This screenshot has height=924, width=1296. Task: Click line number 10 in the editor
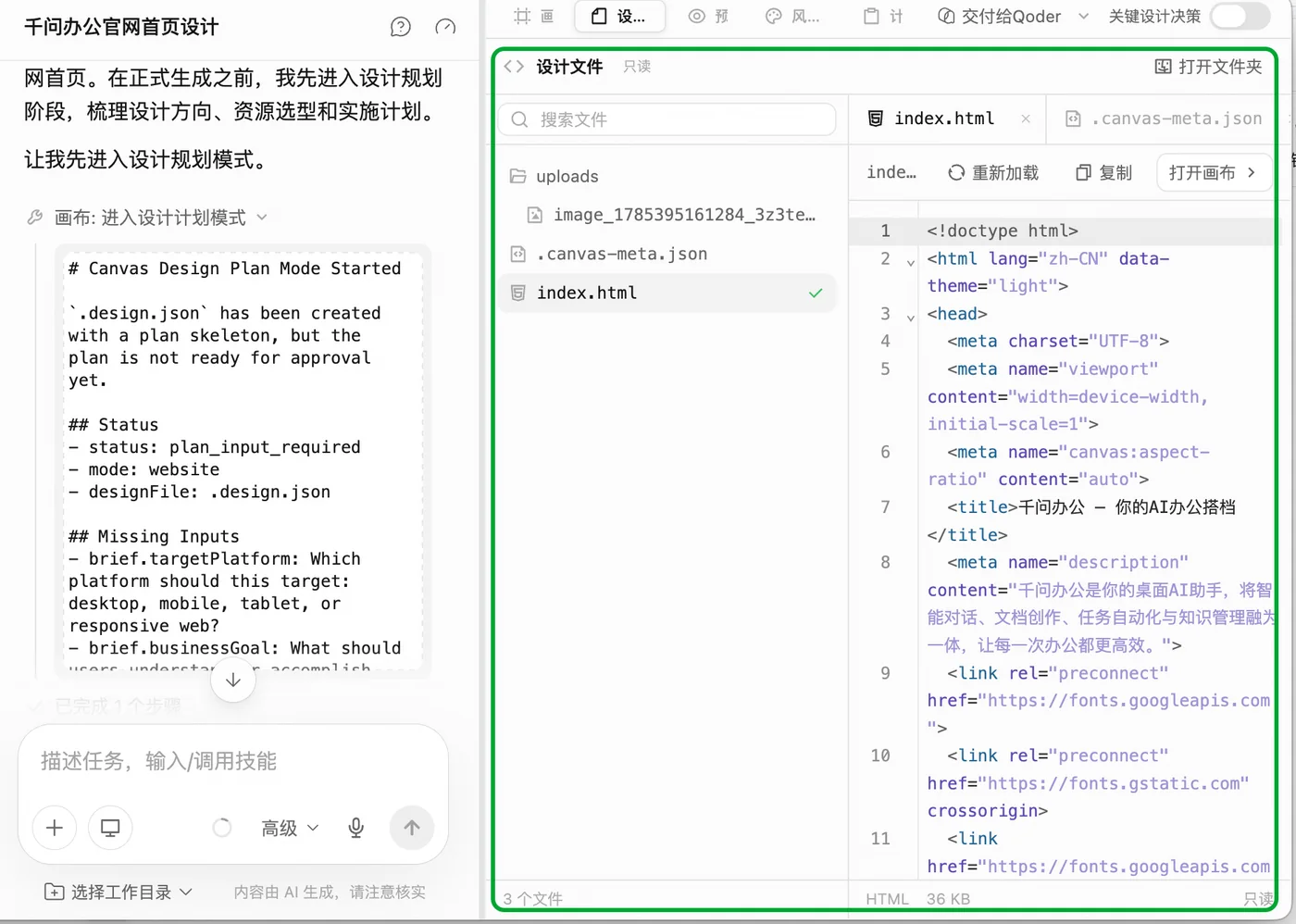pyautogui.click(x=880, y=755)
